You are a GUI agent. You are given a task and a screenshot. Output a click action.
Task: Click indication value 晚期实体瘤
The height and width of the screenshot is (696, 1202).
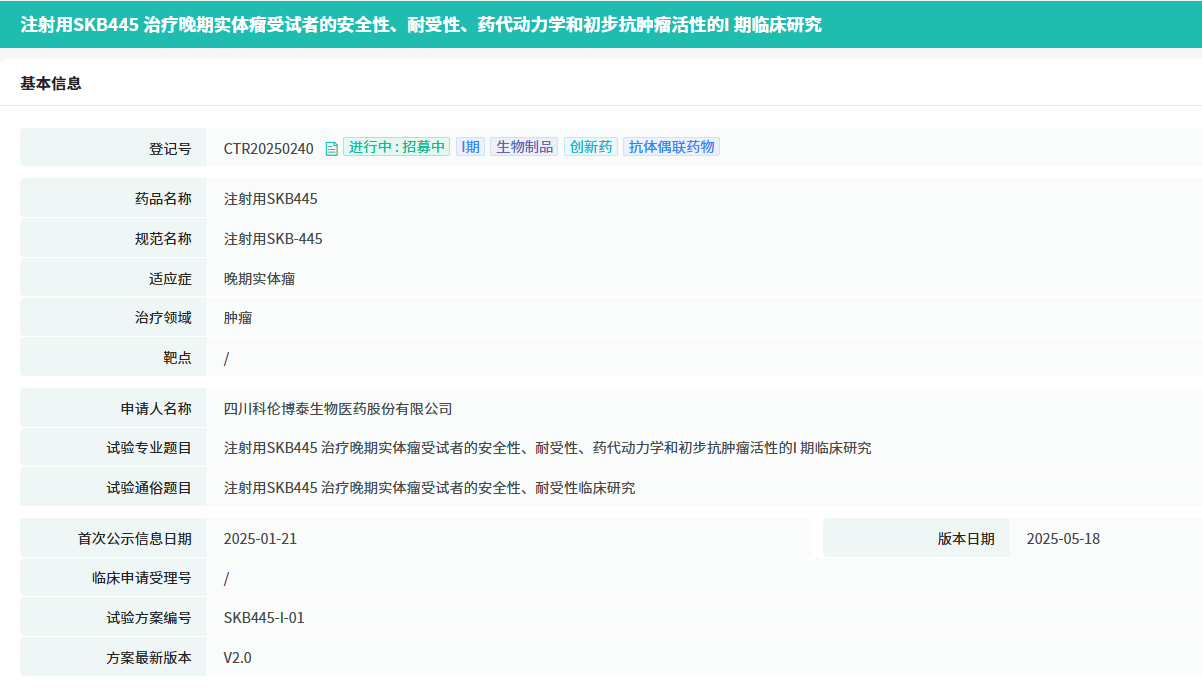click(259, 279)
